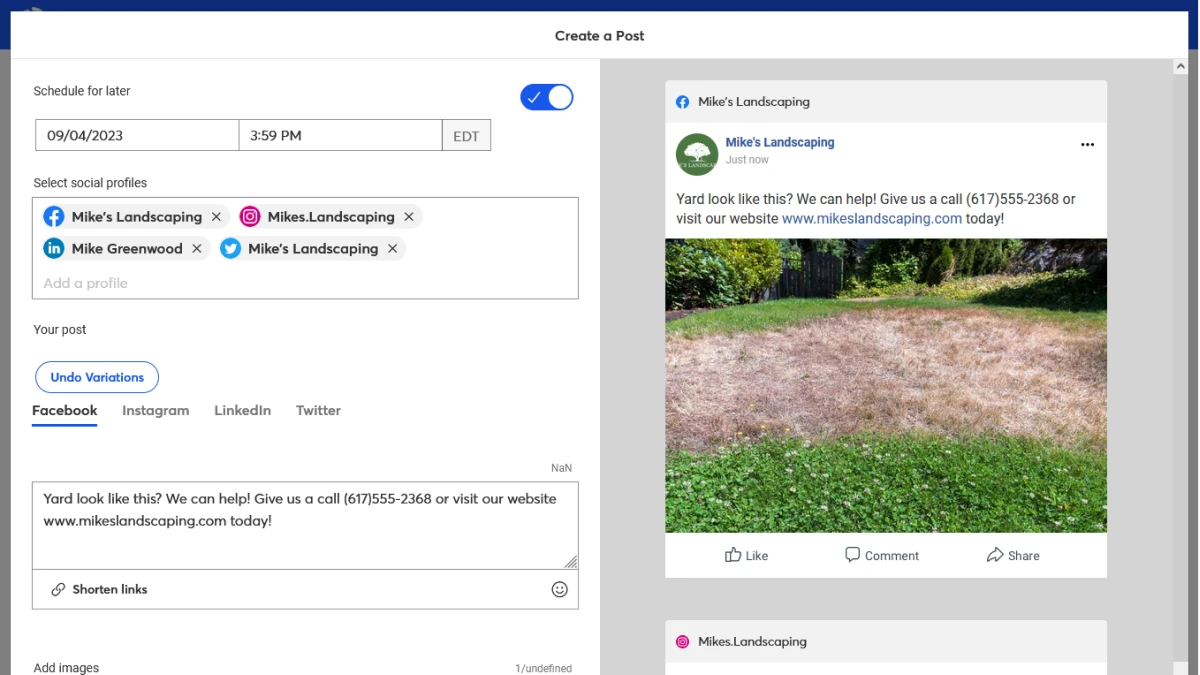Open the 09/04/2023 date picker field
The height and width of the screenshot is (675, 1200).
137,135
